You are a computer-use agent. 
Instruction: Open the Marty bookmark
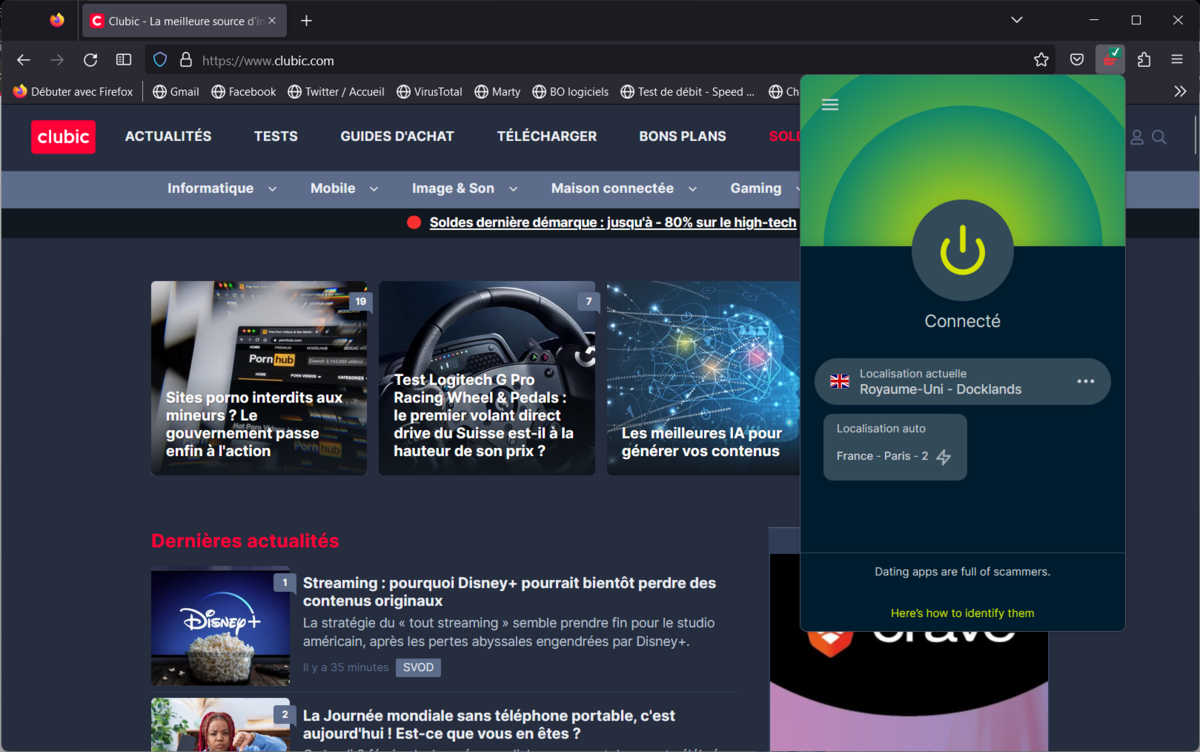(497, 91)
